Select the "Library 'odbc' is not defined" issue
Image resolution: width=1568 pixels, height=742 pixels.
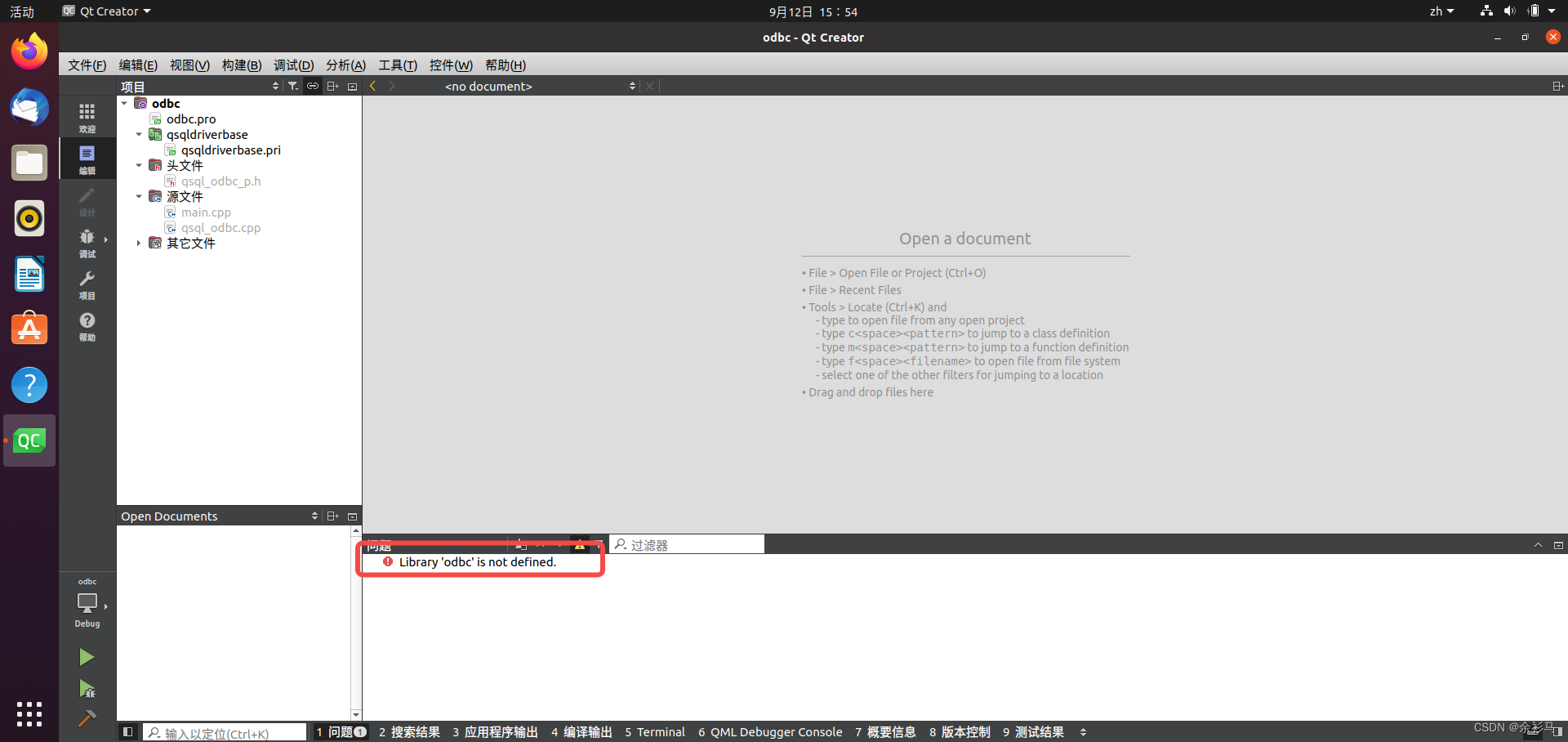[478, 561]
